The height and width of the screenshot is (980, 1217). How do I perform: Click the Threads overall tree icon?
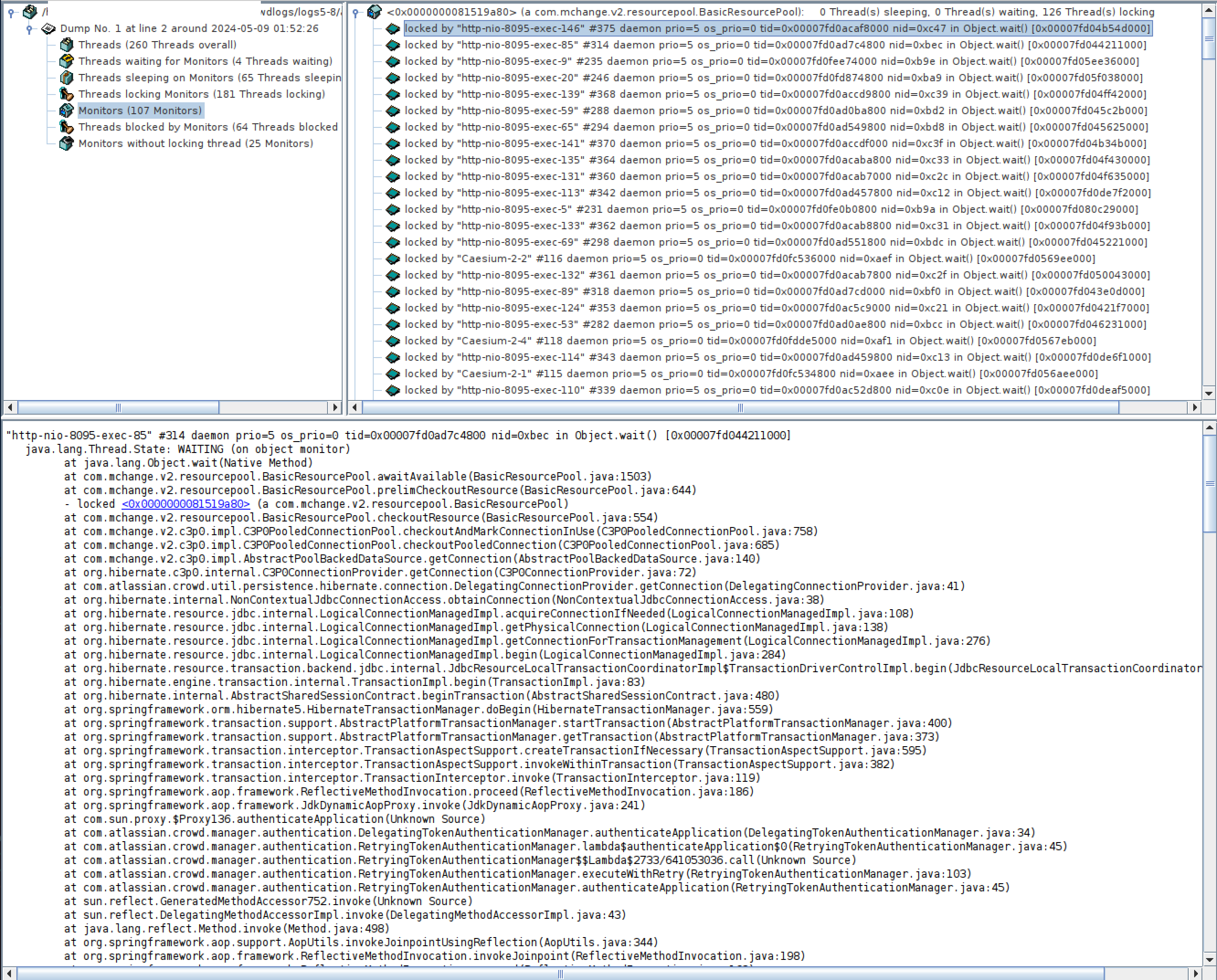[66, 45]
